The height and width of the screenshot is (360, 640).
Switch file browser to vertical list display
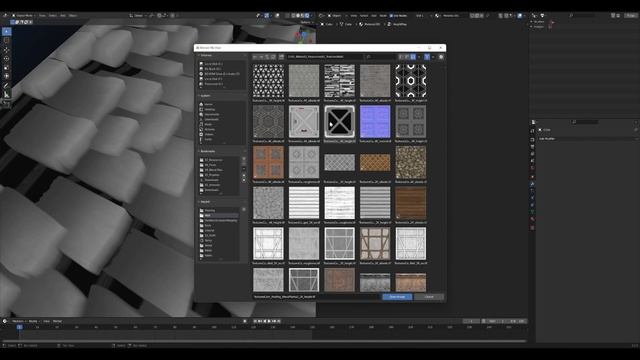(x=401, y=57)
